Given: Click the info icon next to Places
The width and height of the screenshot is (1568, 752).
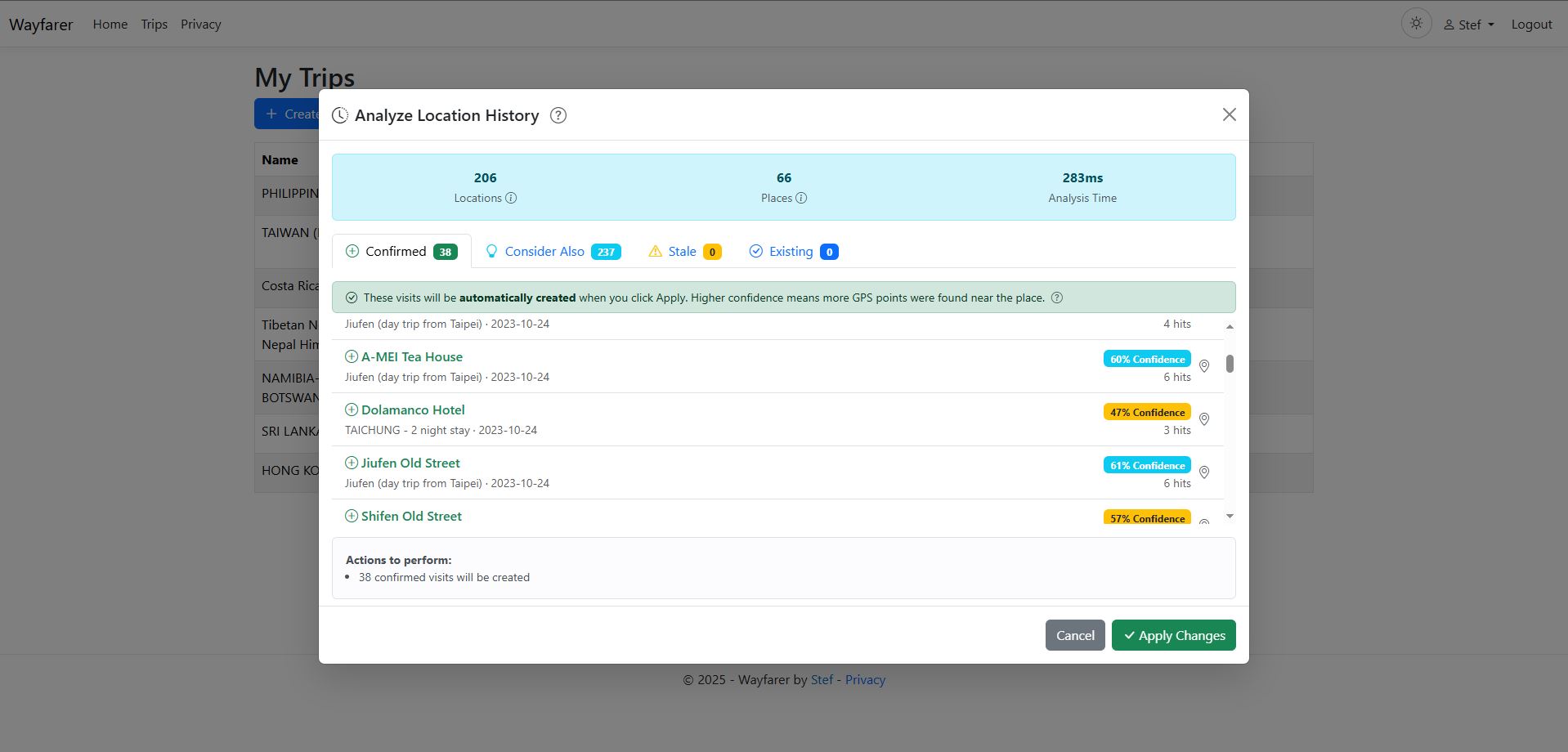Looking at the screenshot, I should 801,198.
